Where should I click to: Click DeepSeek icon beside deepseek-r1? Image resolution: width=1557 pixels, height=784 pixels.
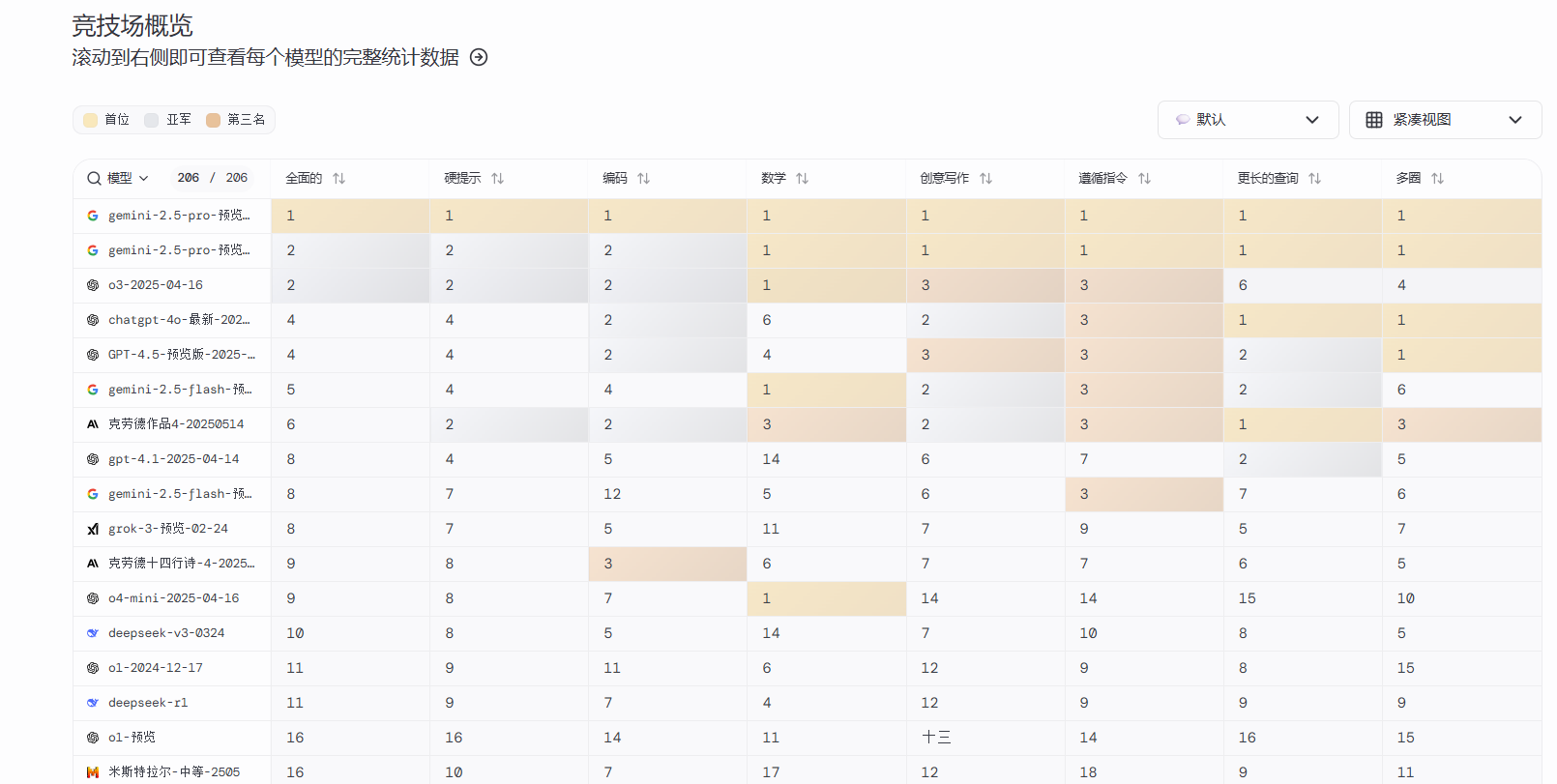pyautogui.click(x=93, y=703)
